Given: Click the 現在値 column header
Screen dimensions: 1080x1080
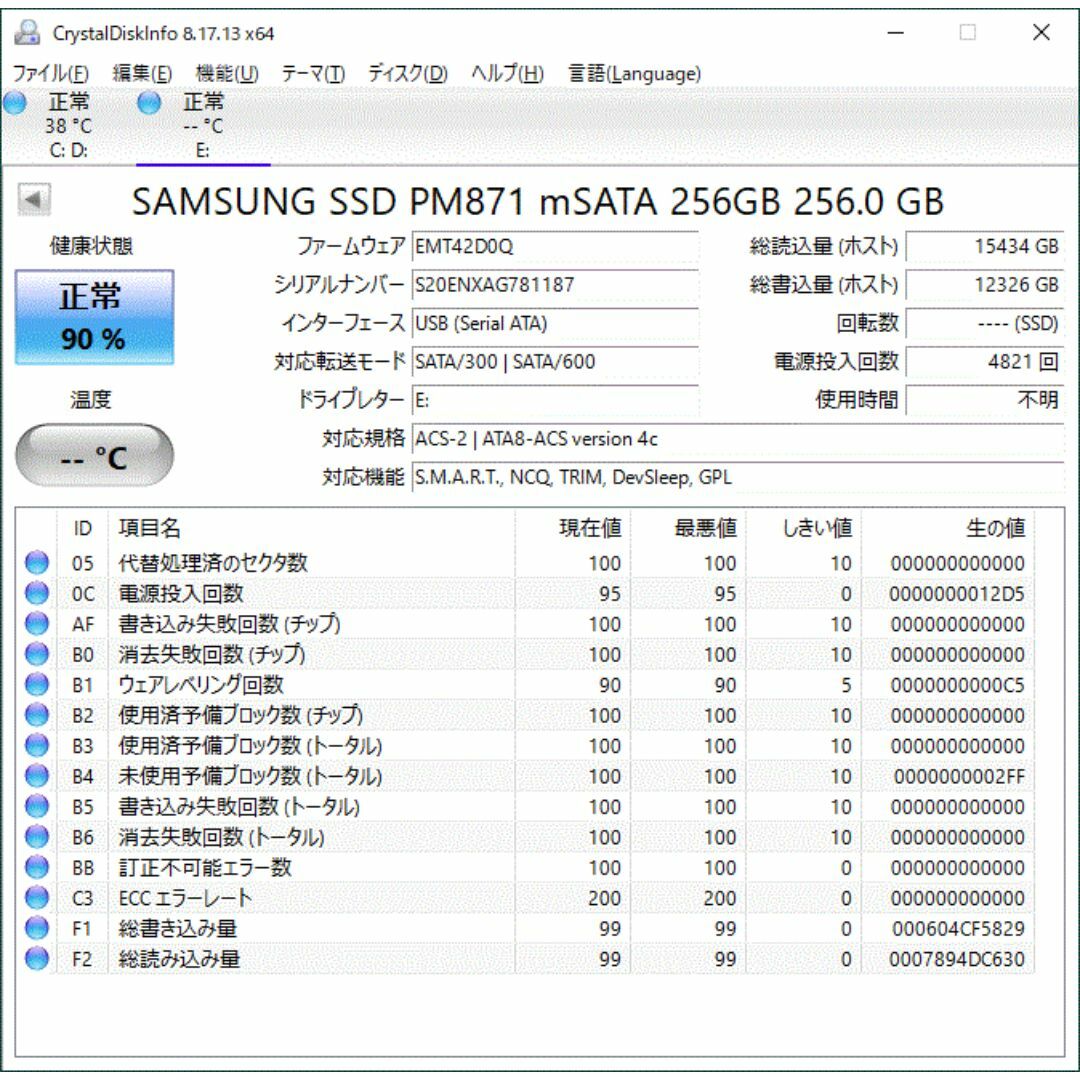Looking at the screenshot, I should (572, 528).
